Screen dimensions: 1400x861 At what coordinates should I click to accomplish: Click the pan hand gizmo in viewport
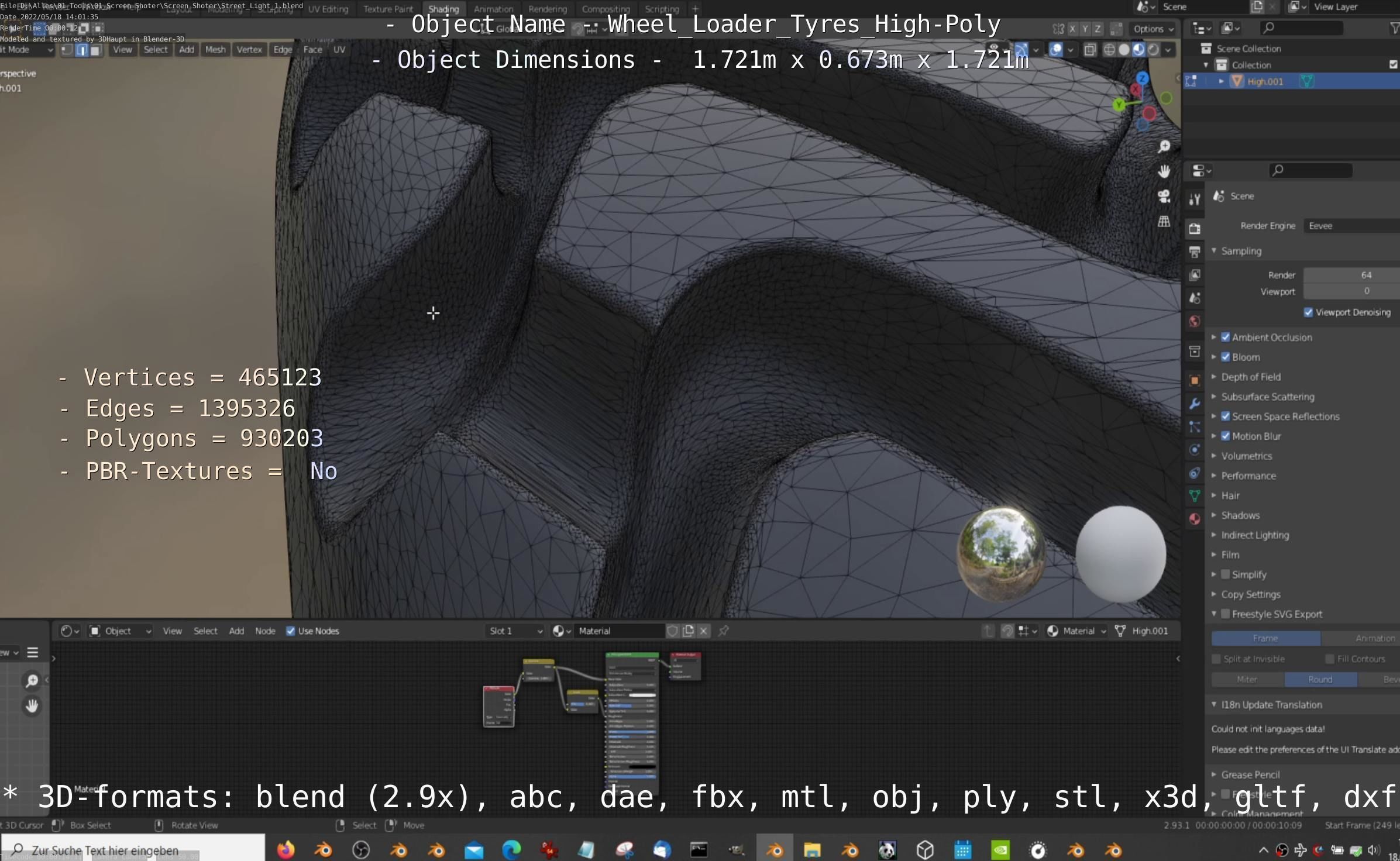(1164, 171)
